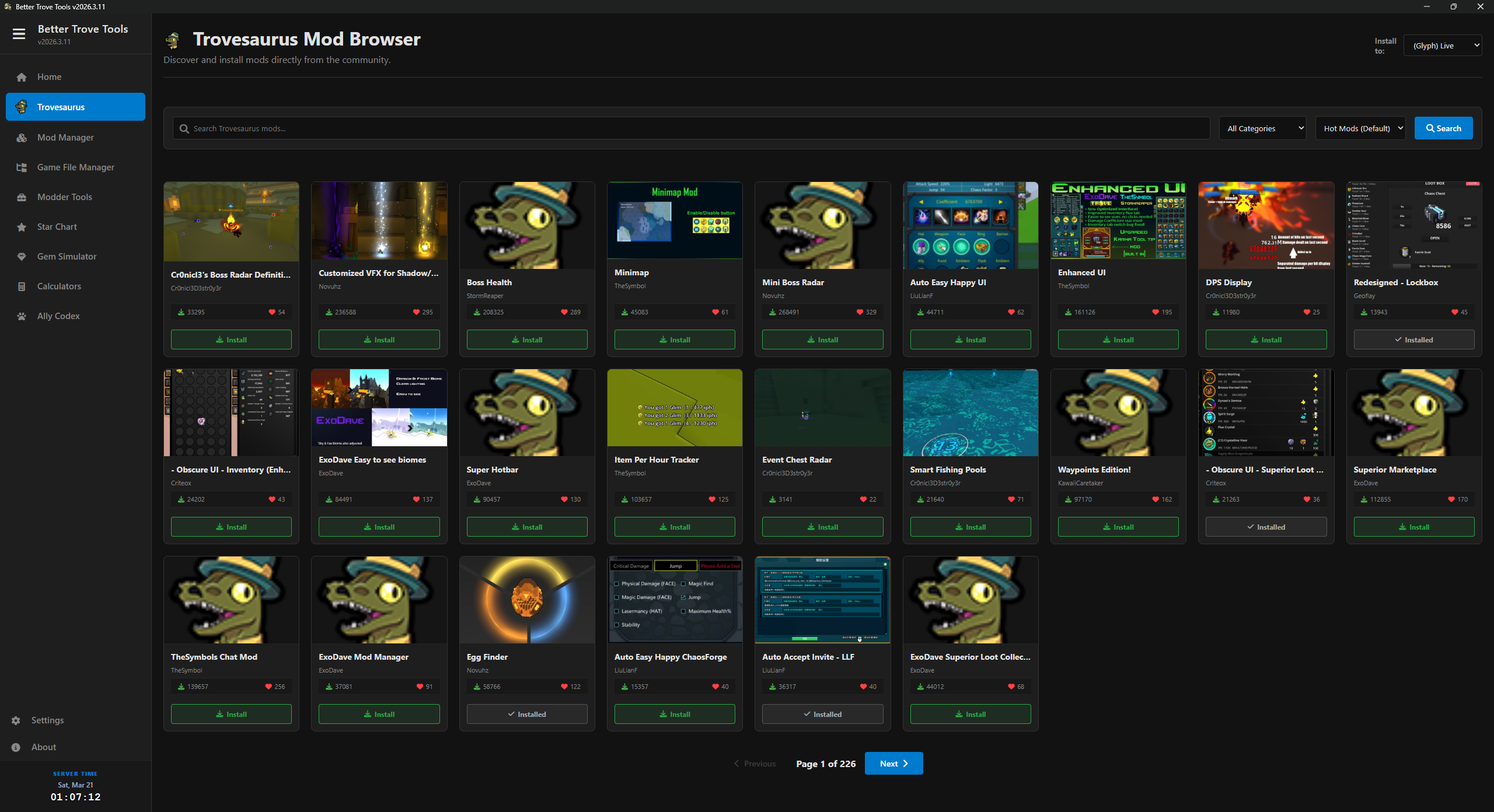Image resolution: width=1494 pixels, height=812 pixels.
Task: Click the Search button
Action: [x=1443, y=128]
